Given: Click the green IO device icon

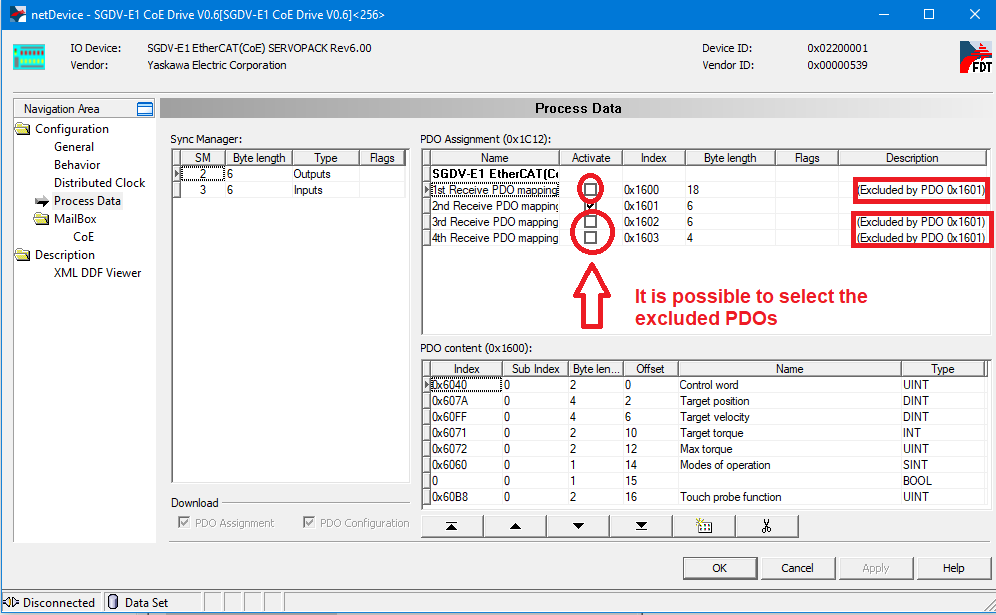Looking at the screenshot, I should (x=29, y=57).
